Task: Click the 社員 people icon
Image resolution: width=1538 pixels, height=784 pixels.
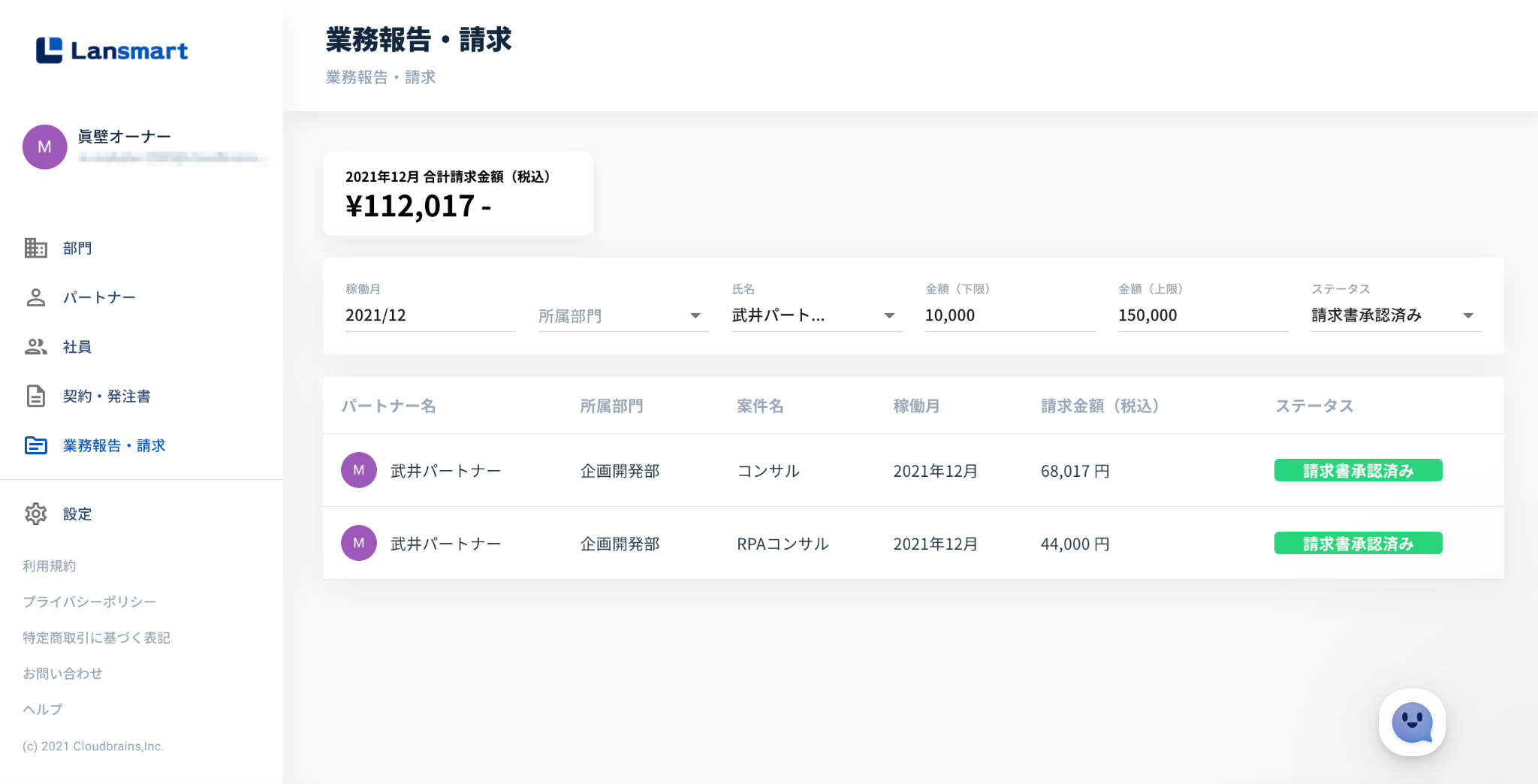Action: pos(36,347)
